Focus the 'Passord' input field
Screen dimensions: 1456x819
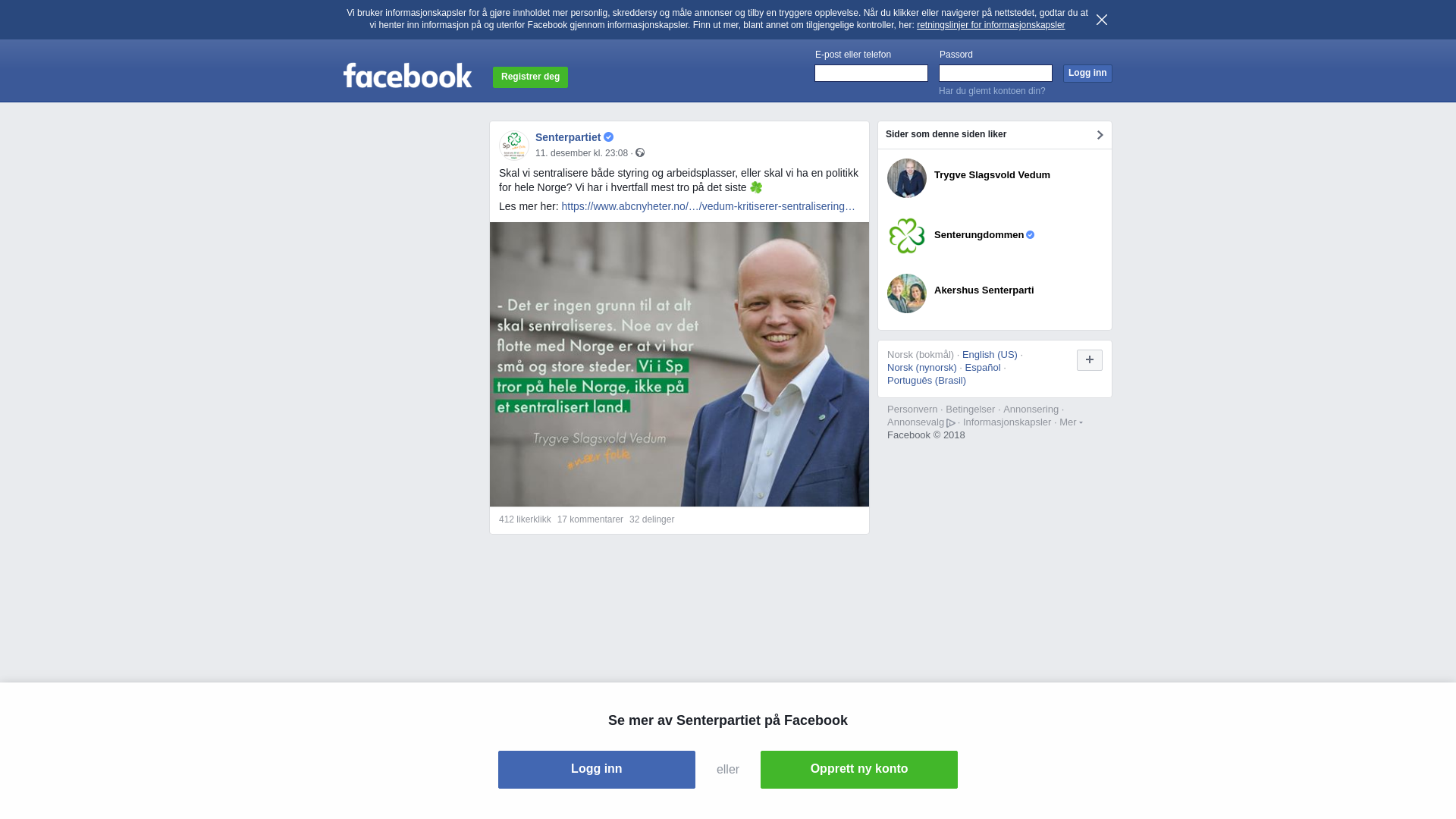996,73
